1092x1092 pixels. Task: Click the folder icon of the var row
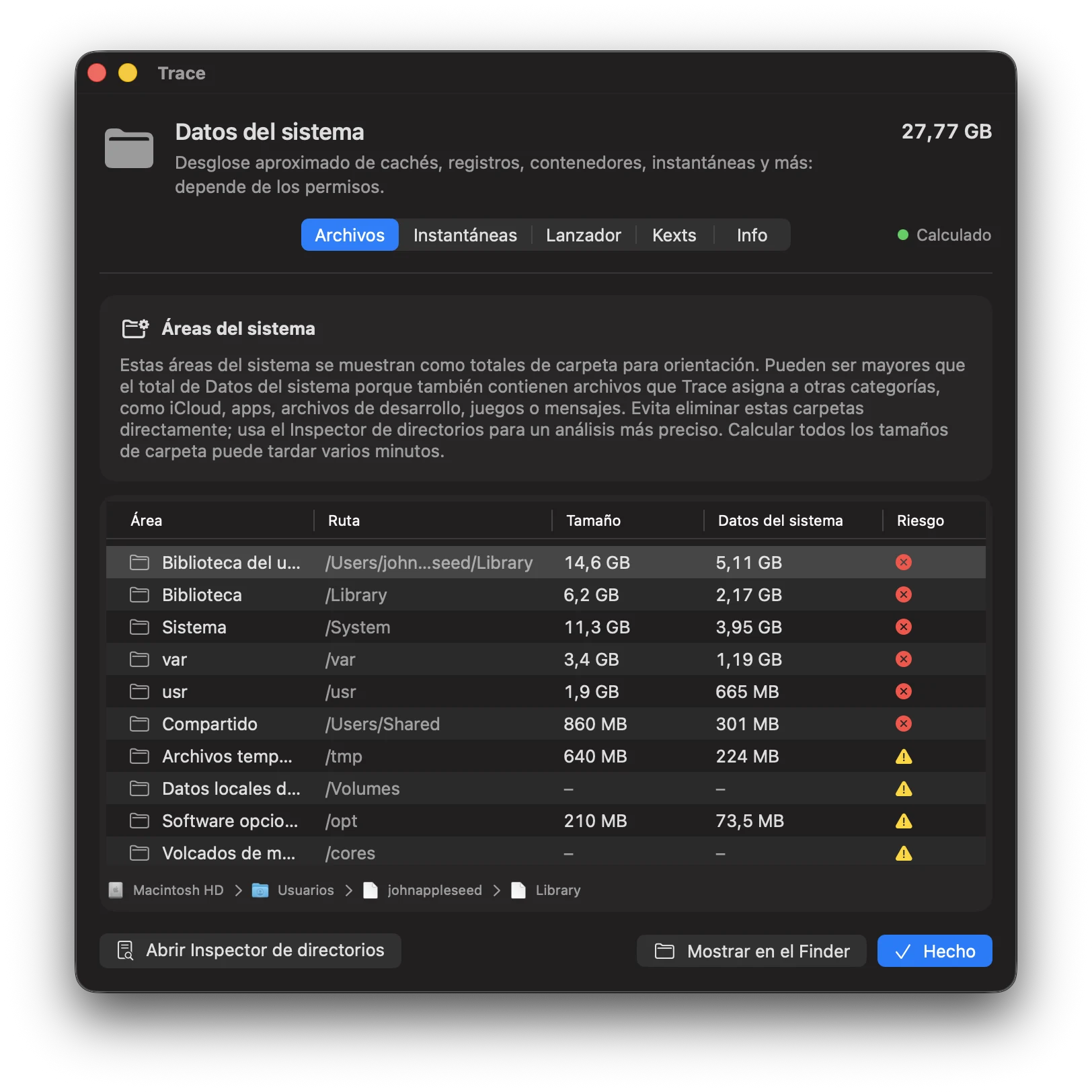coord(139,659)
